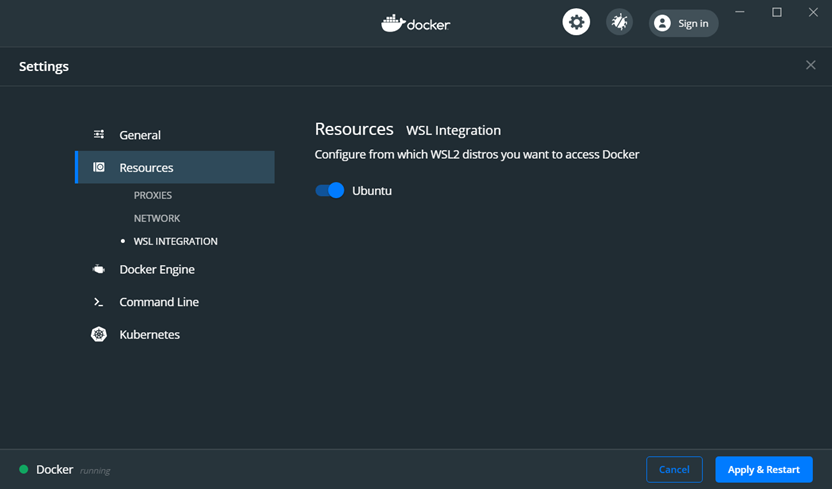Disable the Ubuntu WSL integration toggle
The width and height of the screenshot is (832, 489).
click(x=330, y=190)
